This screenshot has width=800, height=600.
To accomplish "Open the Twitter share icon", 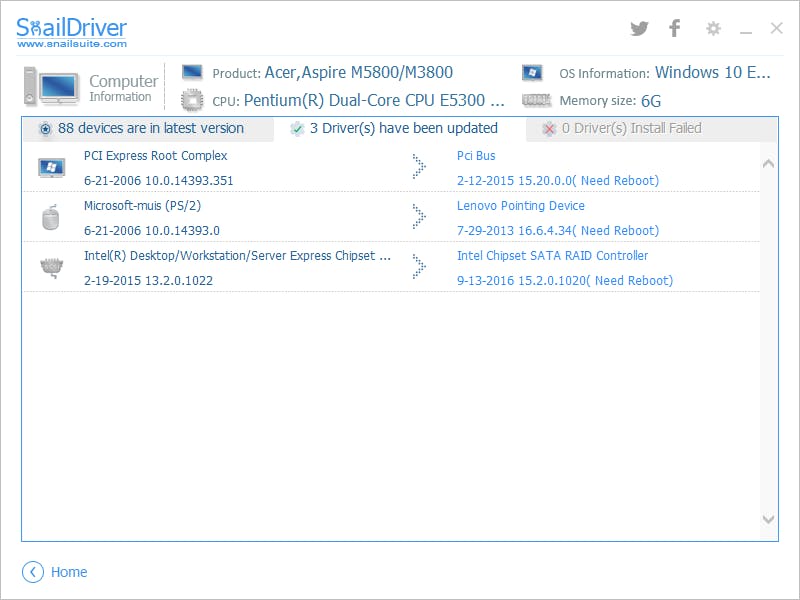I will (x=639, y=28).
